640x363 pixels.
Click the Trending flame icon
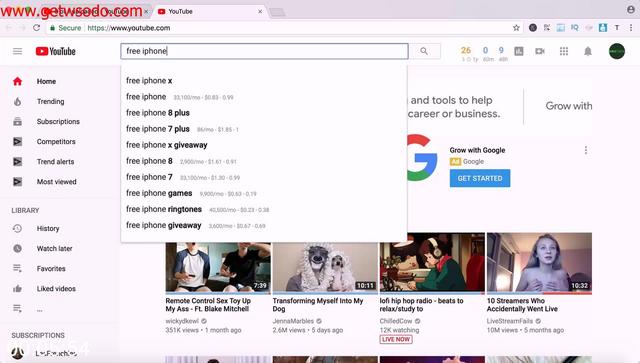(17, 101)
